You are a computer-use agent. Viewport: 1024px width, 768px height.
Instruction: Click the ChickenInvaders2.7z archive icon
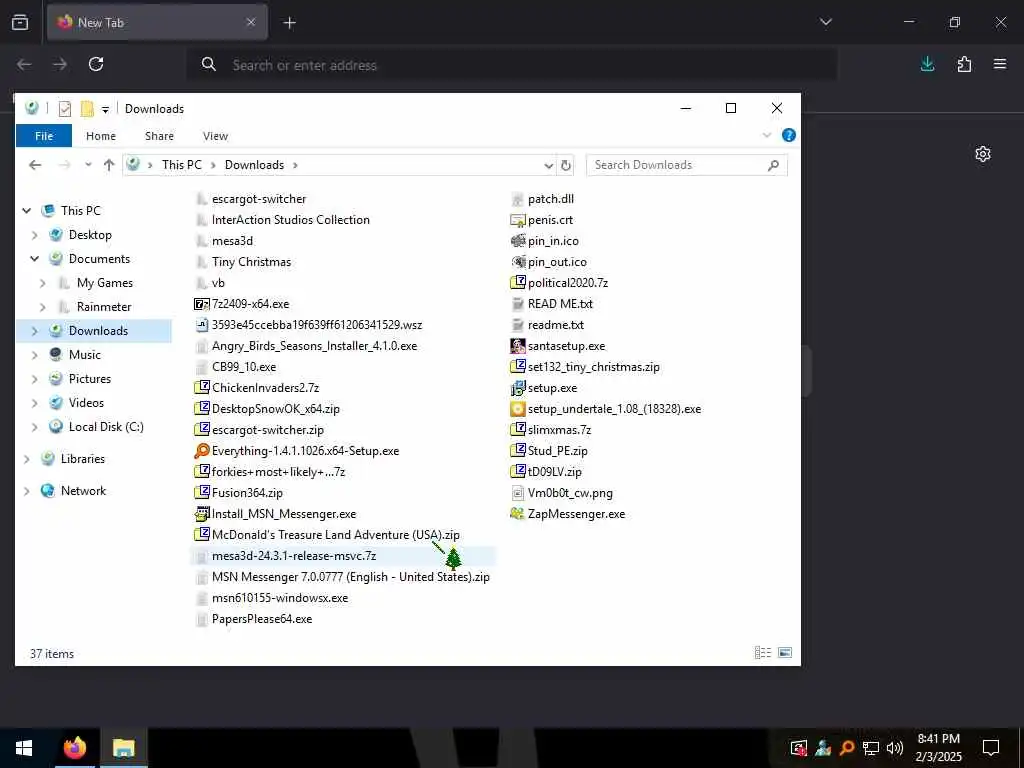click(202, 388)
